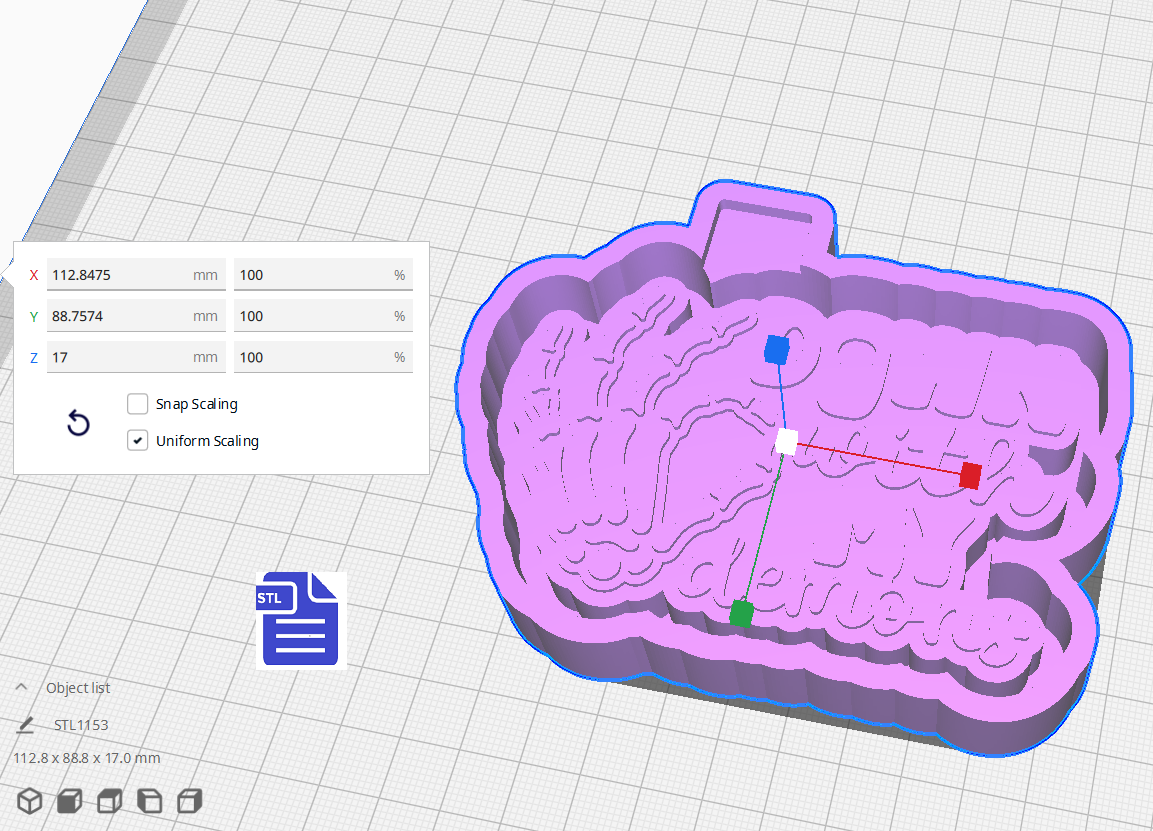Screen dimensions: 1153x831
Task: Switch to the top view preset
Action: coord(109,800)
